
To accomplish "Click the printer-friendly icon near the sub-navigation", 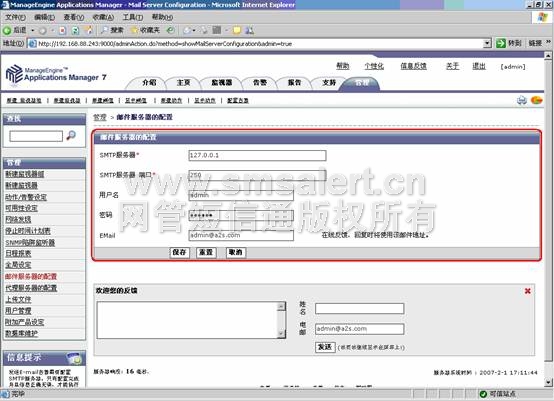I will 521,100.
